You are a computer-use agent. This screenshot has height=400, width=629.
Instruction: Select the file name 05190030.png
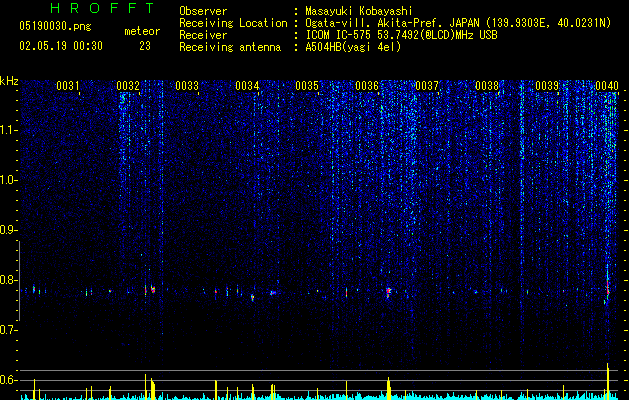55,26
